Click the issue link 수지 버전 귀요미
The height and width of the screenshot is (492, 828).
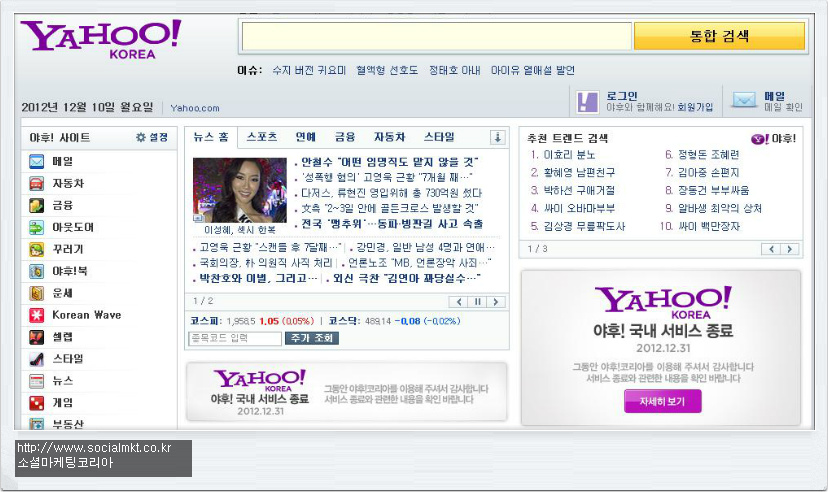[x=309, y=70]
